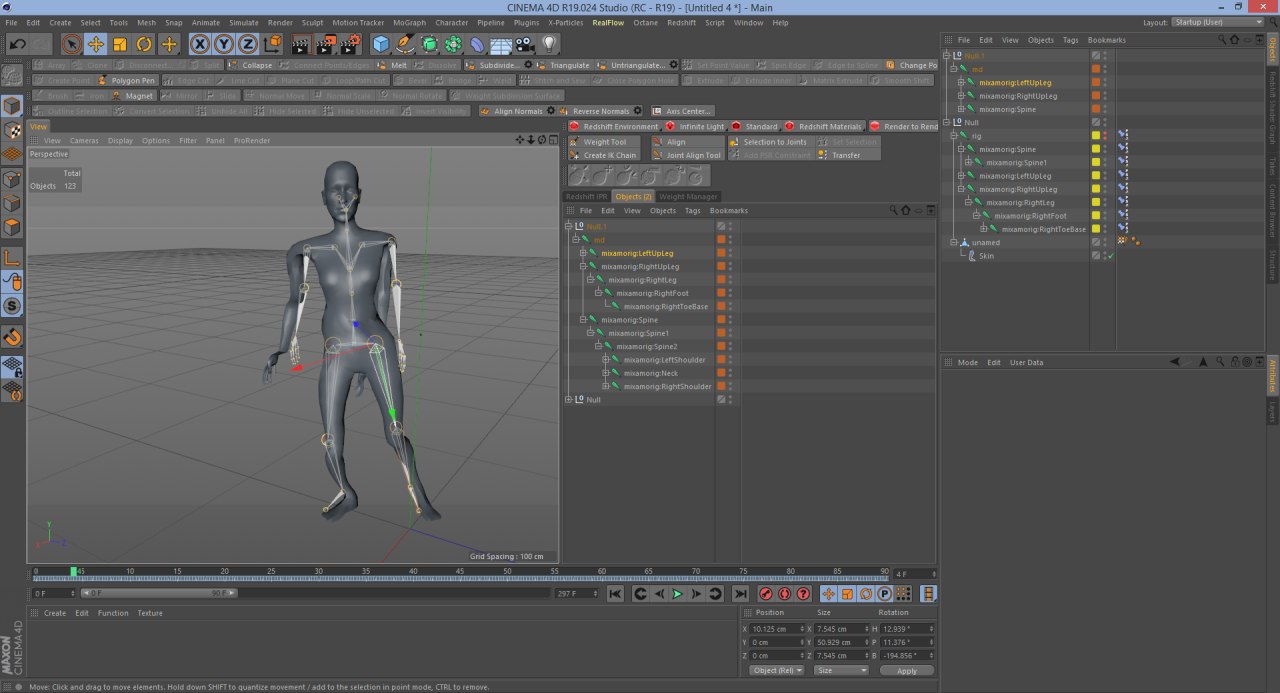The image size is (1280, 693).
Task: Click the orange layer swatch of mixamorig:Spine1
Action: [x=721, y=333]
